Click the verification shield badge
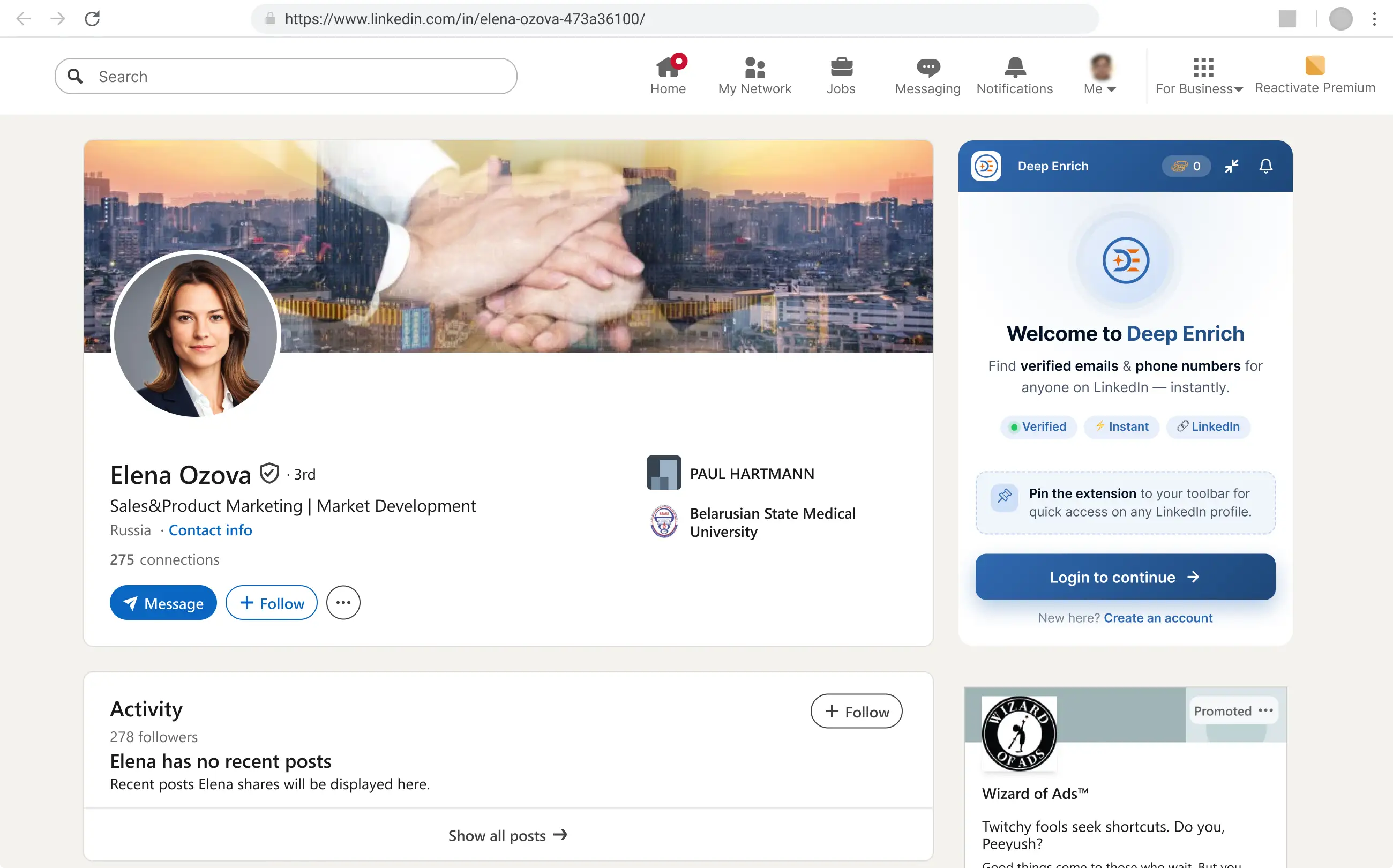The width and height of the screenshot is (1393, 868). click(269, 474)
